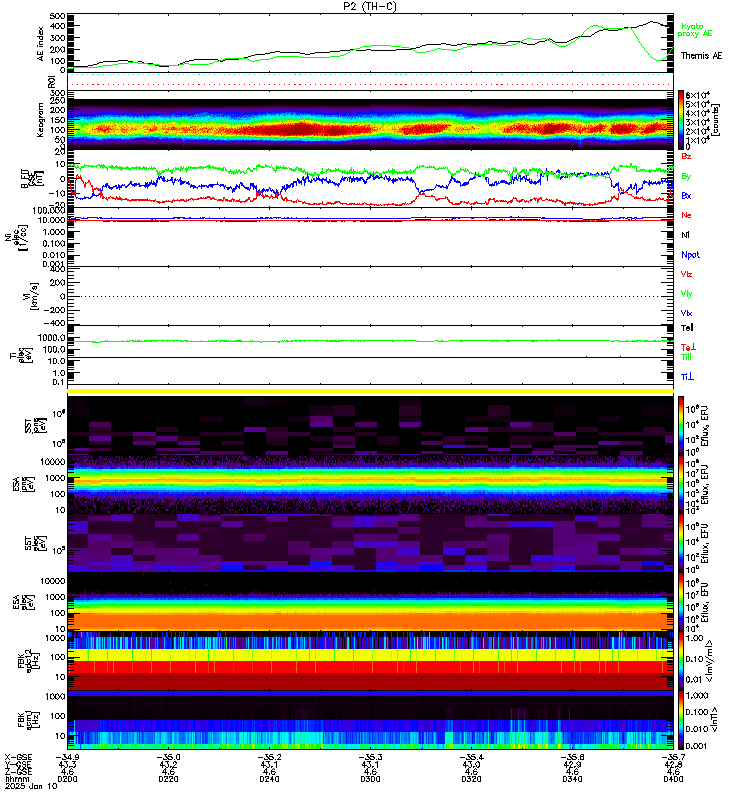Click the dotted zero line in the Vi panel
This screenshot has width=750, height=800.
(370, 296)
